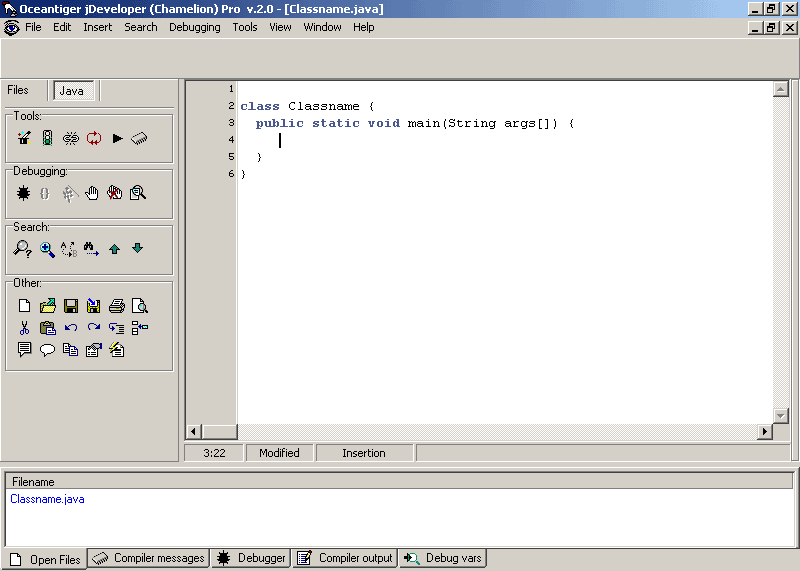Click the printer icon
The image size is (800, 571).
pos(117,306)
